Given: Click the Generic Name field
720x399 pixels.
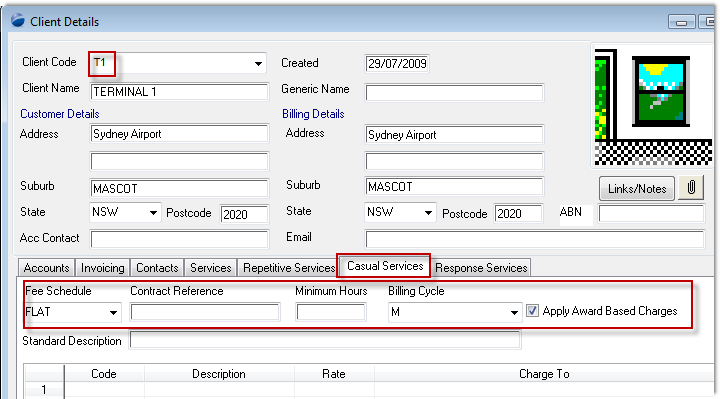Looking at the screenshot, I should point(455,93).
